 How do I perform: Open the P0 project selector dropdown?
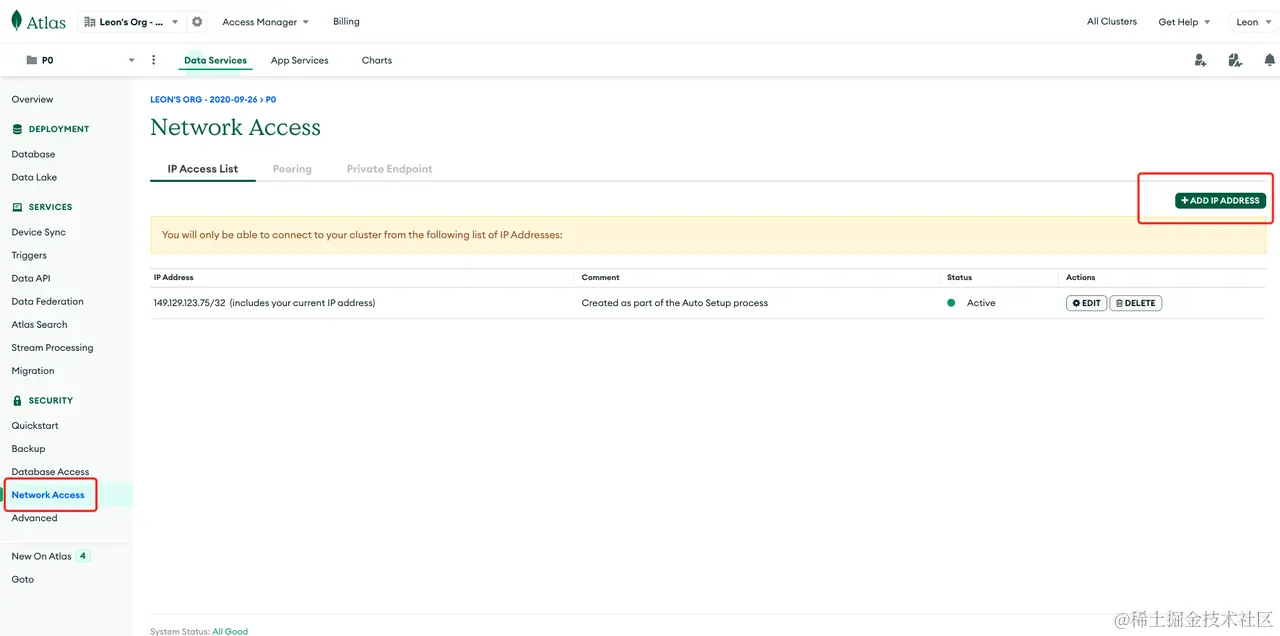tap(78, 60)
